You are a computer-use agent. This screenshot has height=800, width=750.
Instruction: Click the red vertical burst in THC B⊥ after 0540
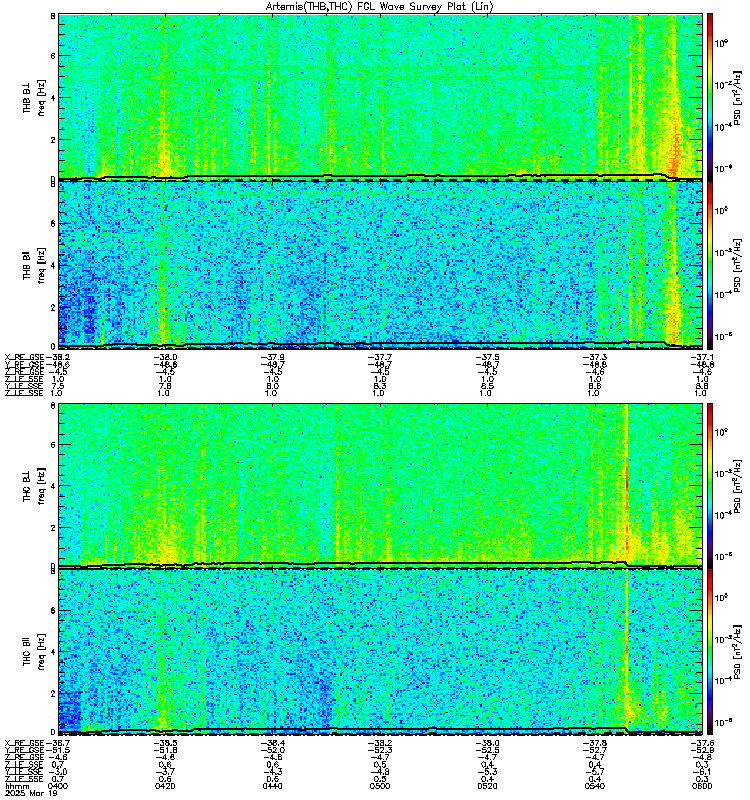point(627,485)
